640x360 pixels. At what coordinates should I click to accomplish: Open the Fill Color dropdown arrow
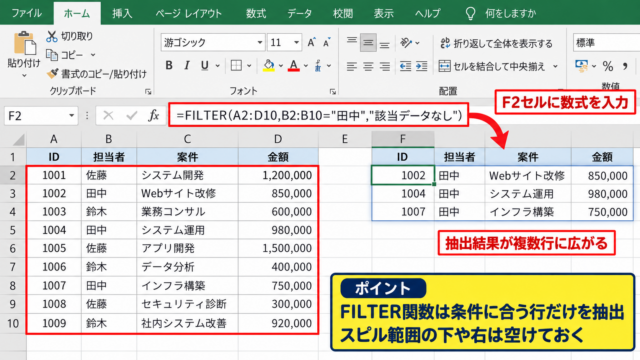point(281,66)
